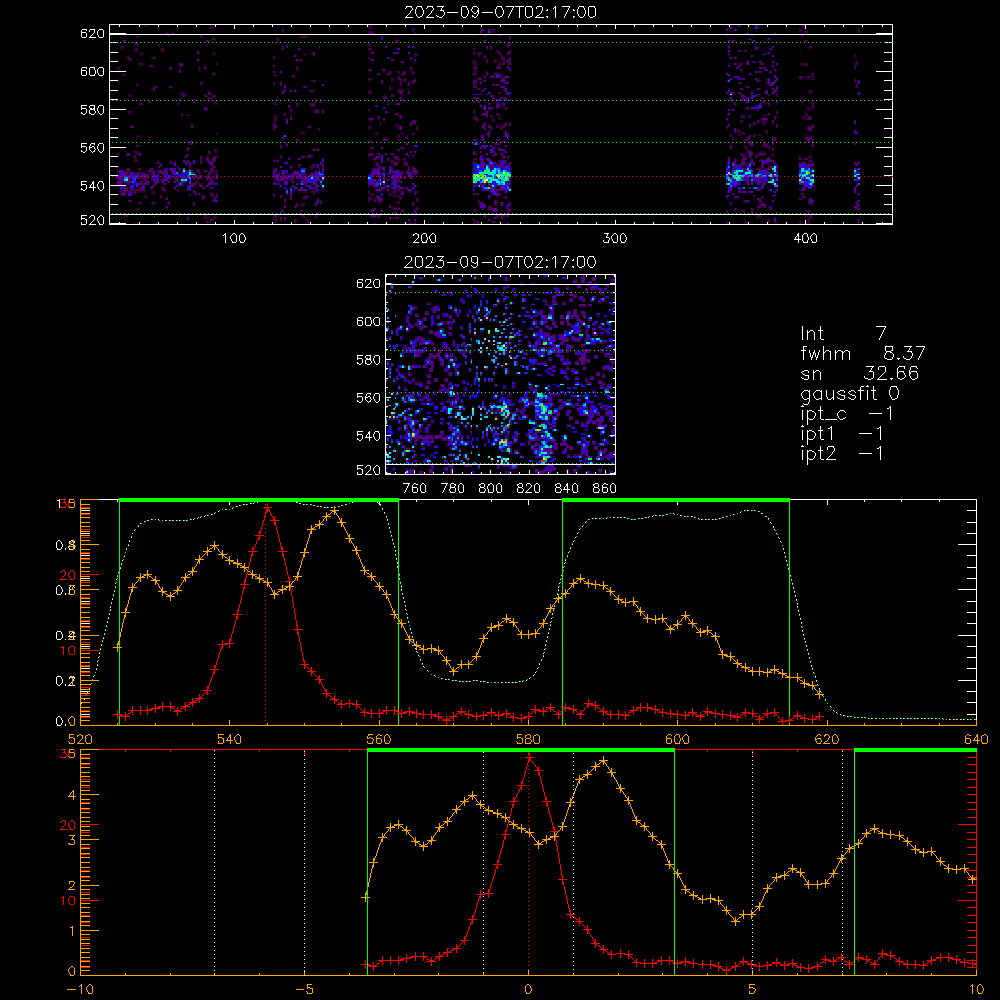
Task: Click the long thick green bar atop bottom plot
Action: coord(520,750)
